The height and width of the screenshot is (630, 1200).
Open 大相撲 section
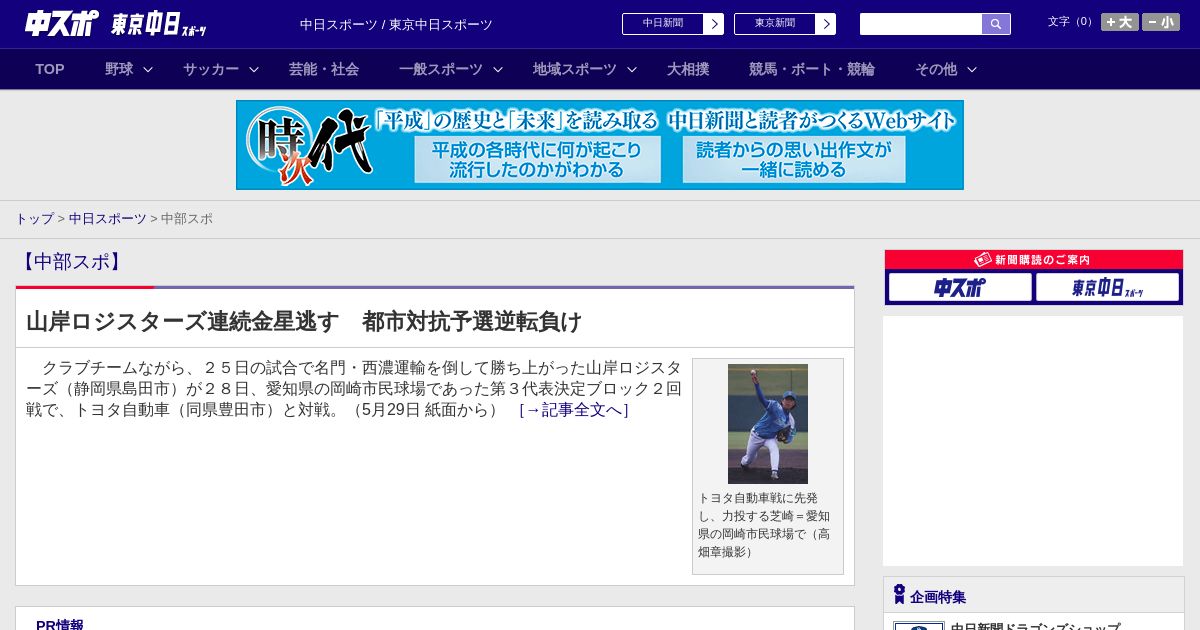pos(688,69)
